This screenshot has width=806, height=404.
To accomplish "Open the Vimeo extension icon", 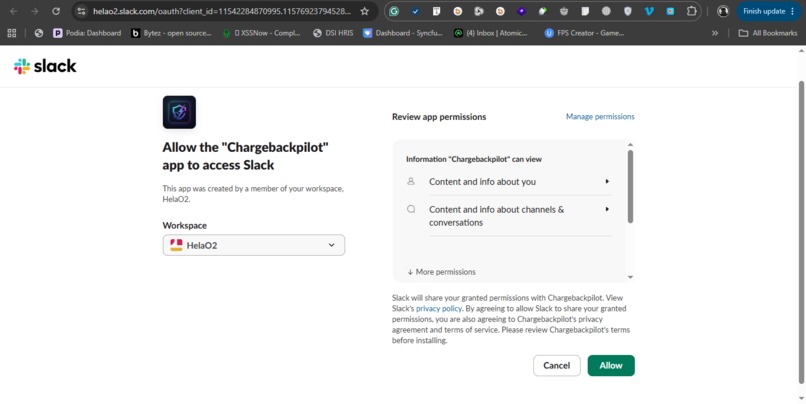I will pyautogui.click(x=649, y=11).
